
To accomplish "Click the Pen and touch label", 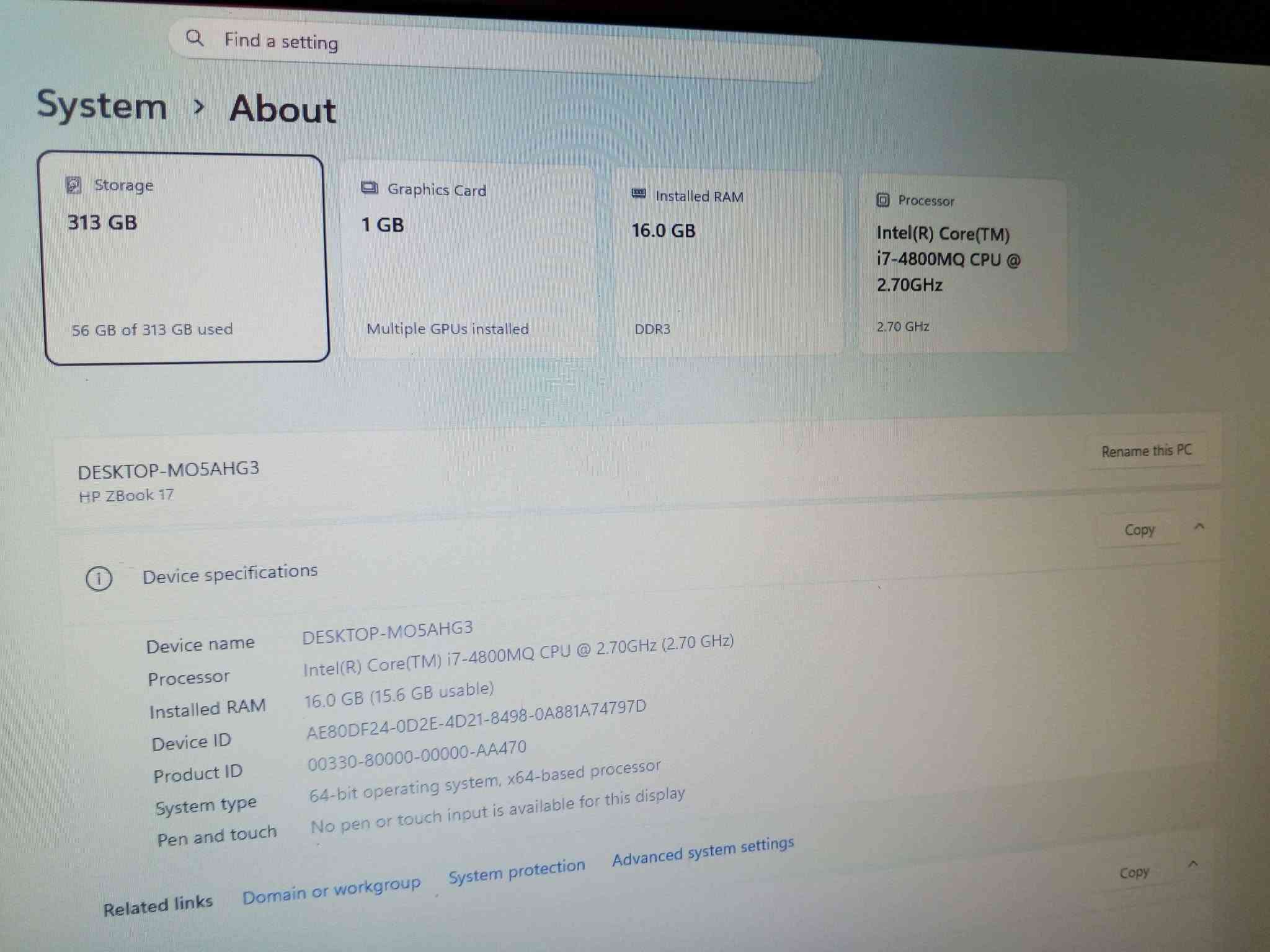I will [x=216, y=836].
